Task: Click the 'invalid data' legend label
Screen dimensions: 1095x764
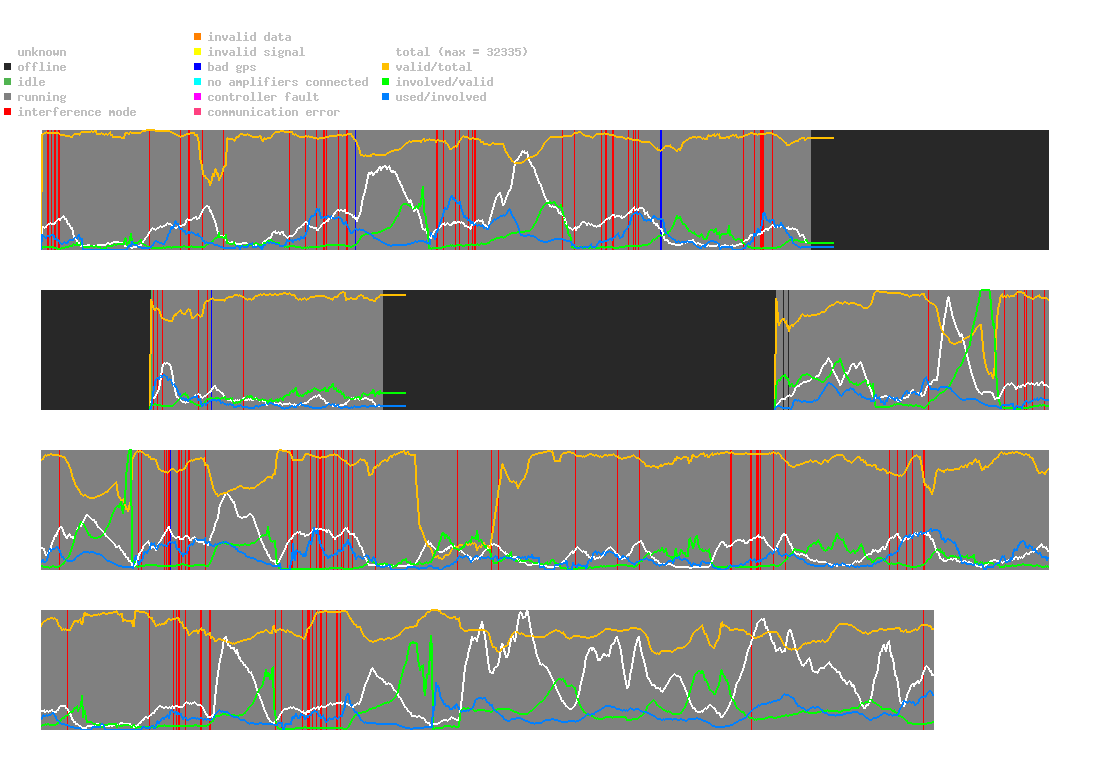Action: click(249, 37)
